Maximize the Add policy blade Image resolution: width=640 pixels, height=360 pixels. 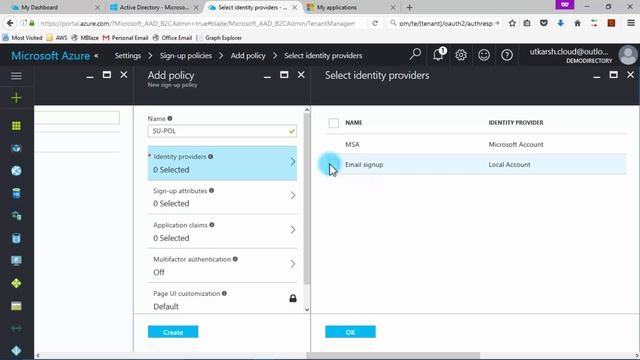(284, 75)
